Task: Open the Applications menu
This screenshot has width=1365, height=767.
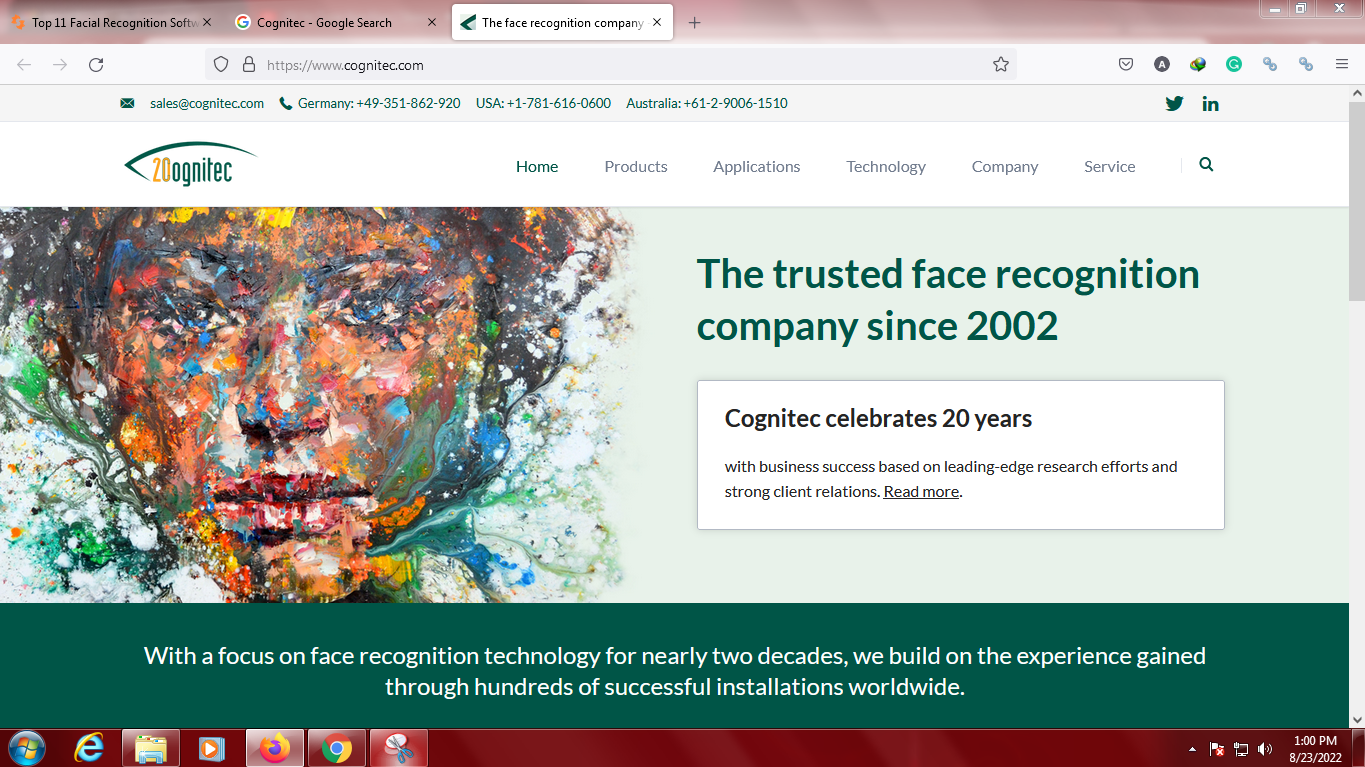Action: pos(757,166)
